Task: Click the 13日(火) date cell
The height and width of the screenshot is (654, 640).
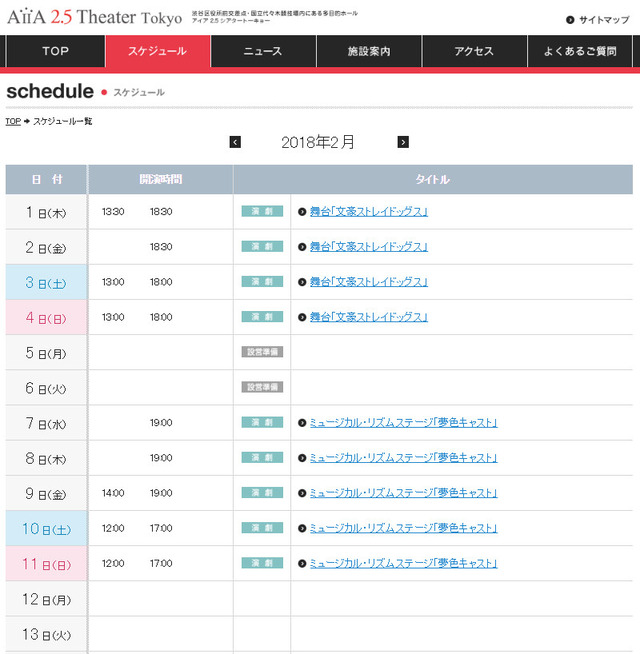Action: pos(46,634)
